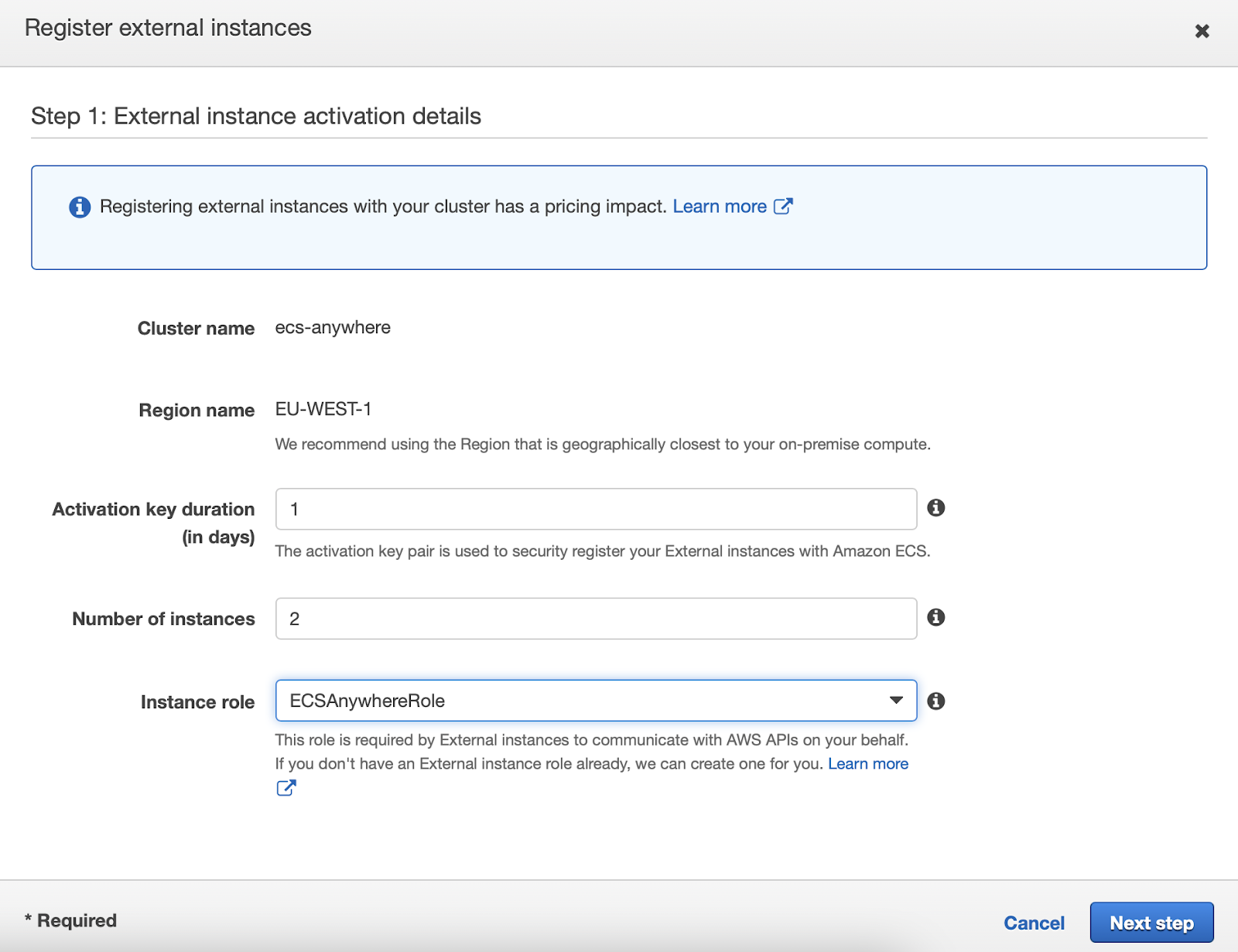Screen dimensions: 1238x952
Task: Click the Number of instances input
Action: coord(596,619)
